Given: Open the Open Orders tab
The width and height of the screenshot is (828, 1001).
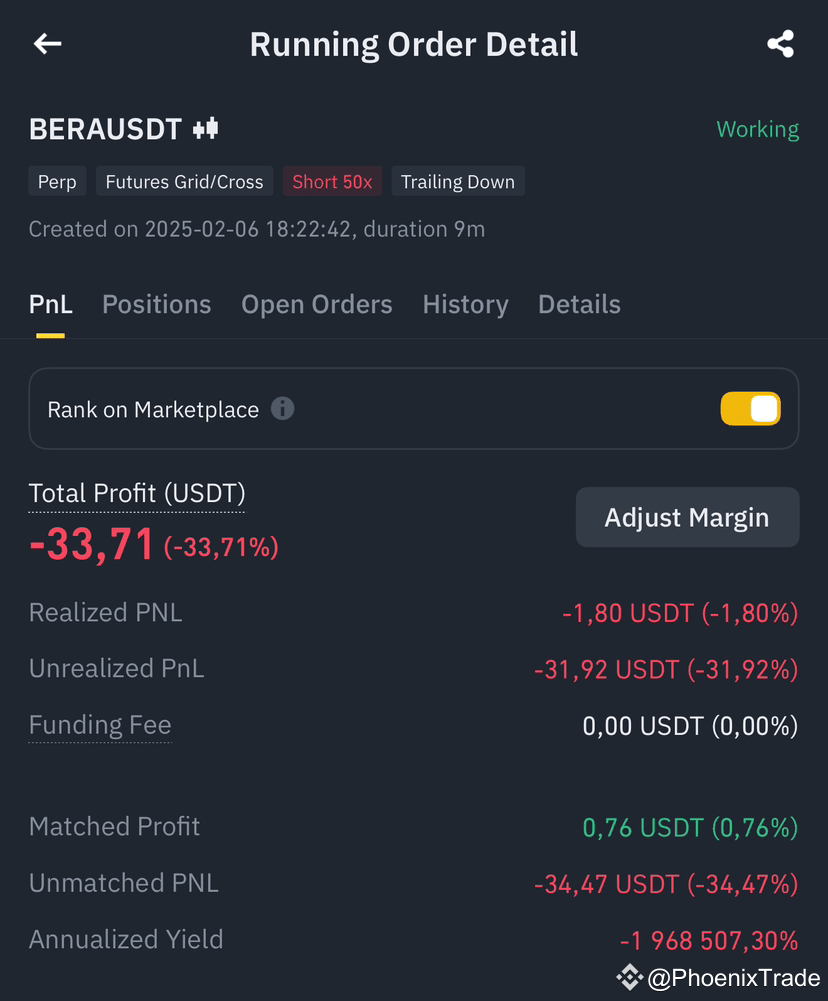Looking at the screenshot, I should (x=317, y=305).
